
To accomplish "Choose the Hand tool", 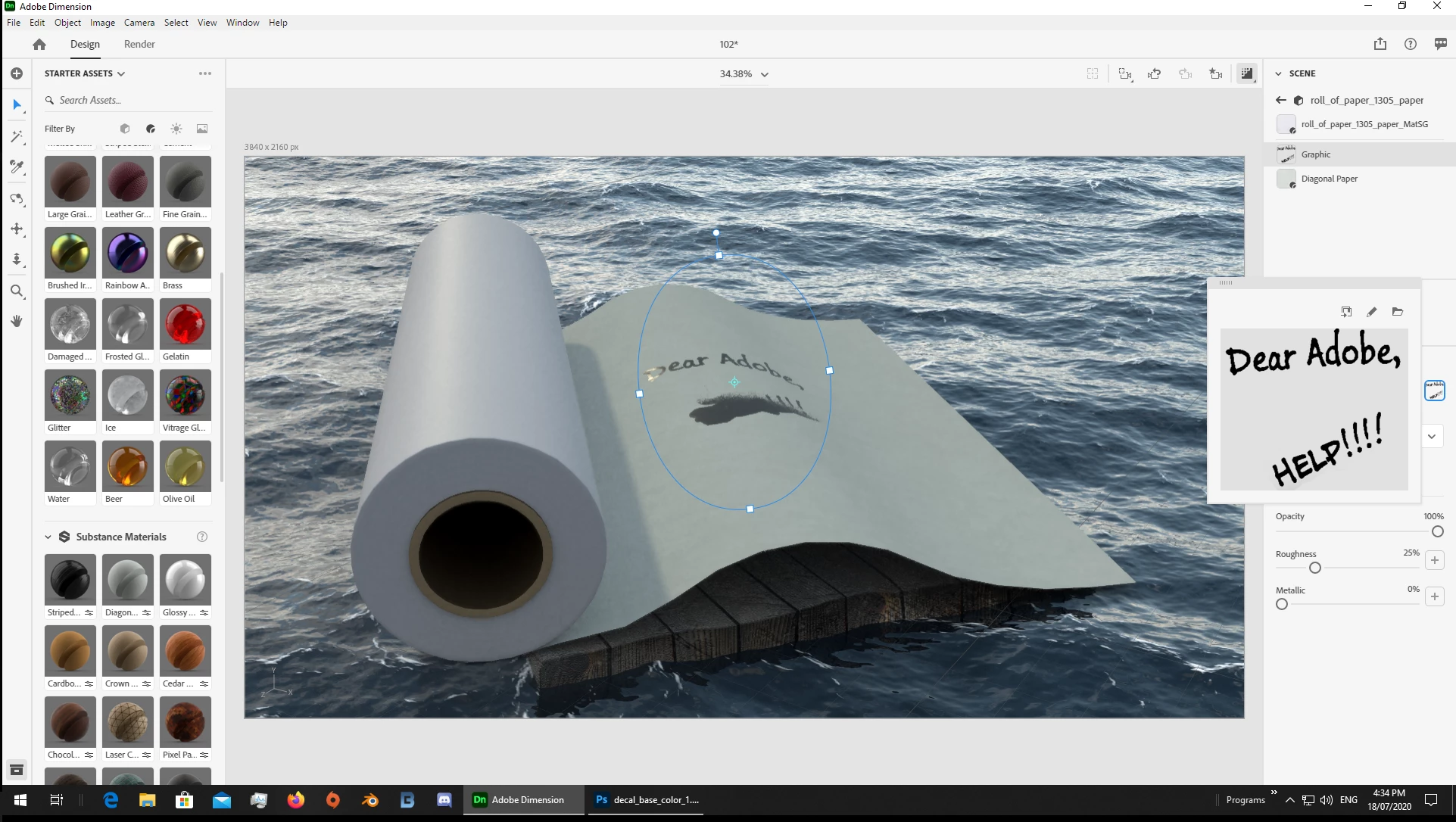I will click(x=17, y=321).
